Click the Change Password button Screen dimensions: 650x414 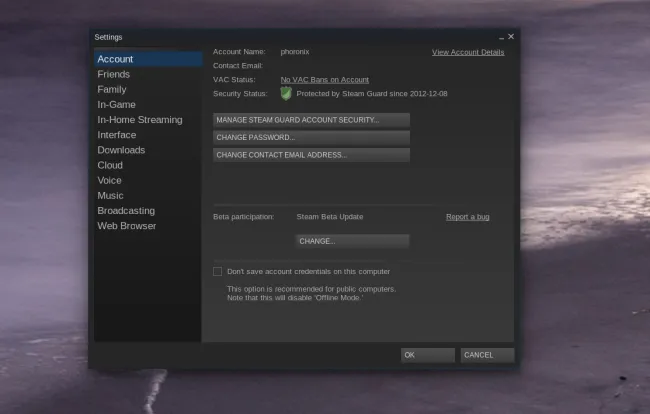coord(311,137)
